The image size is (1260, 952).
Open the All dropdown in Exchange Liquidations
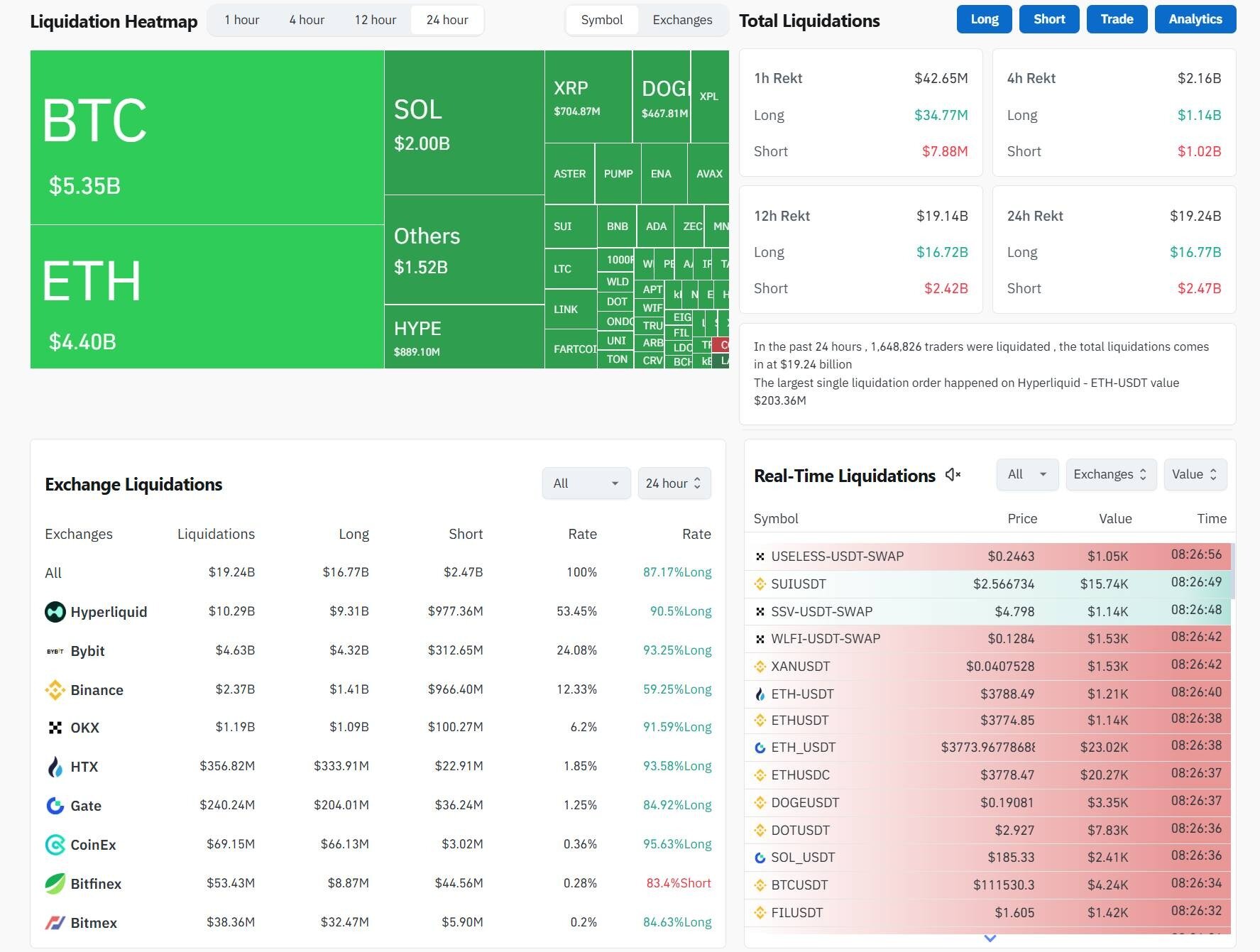[586, 483]
